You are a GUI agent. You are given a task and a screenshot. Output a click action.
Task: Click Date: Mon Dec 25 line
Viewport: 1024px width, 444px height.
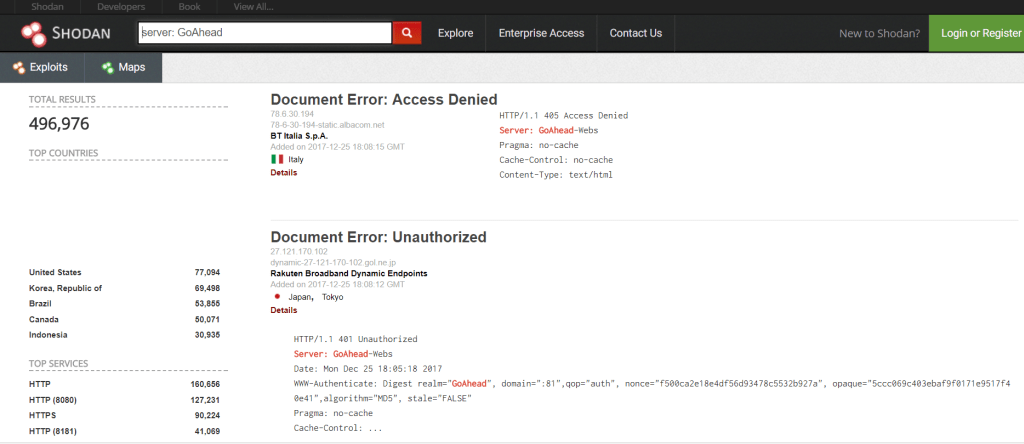pyautogui.click(x=368, y=369)
